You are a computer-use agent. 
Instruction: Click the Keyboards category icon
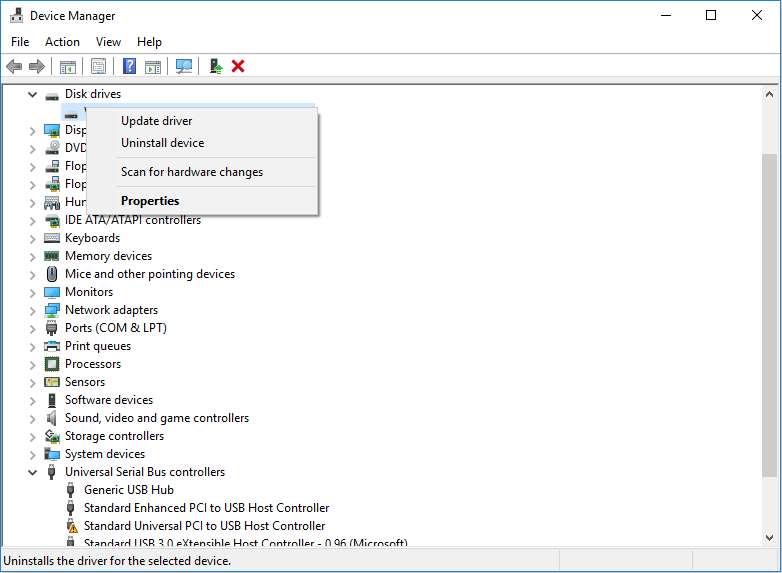pyautogui.click(x=52, y=238)
